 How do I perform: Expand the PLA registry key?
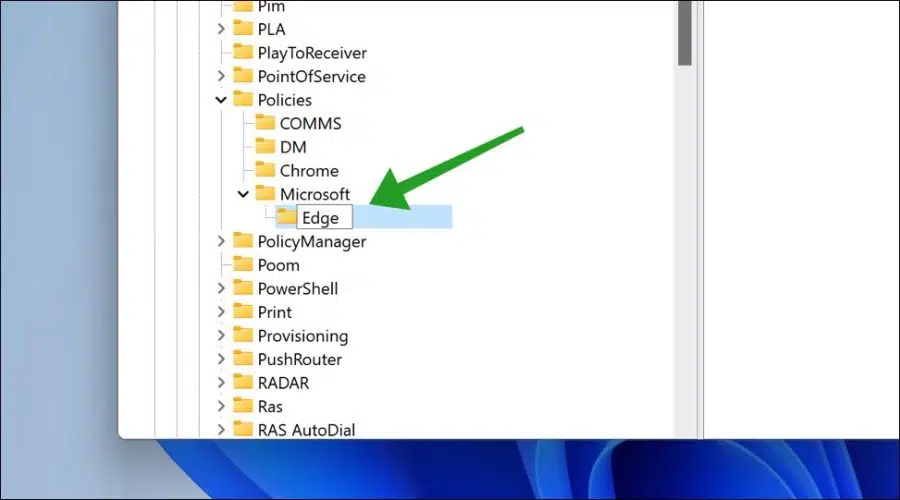point(221,29)
